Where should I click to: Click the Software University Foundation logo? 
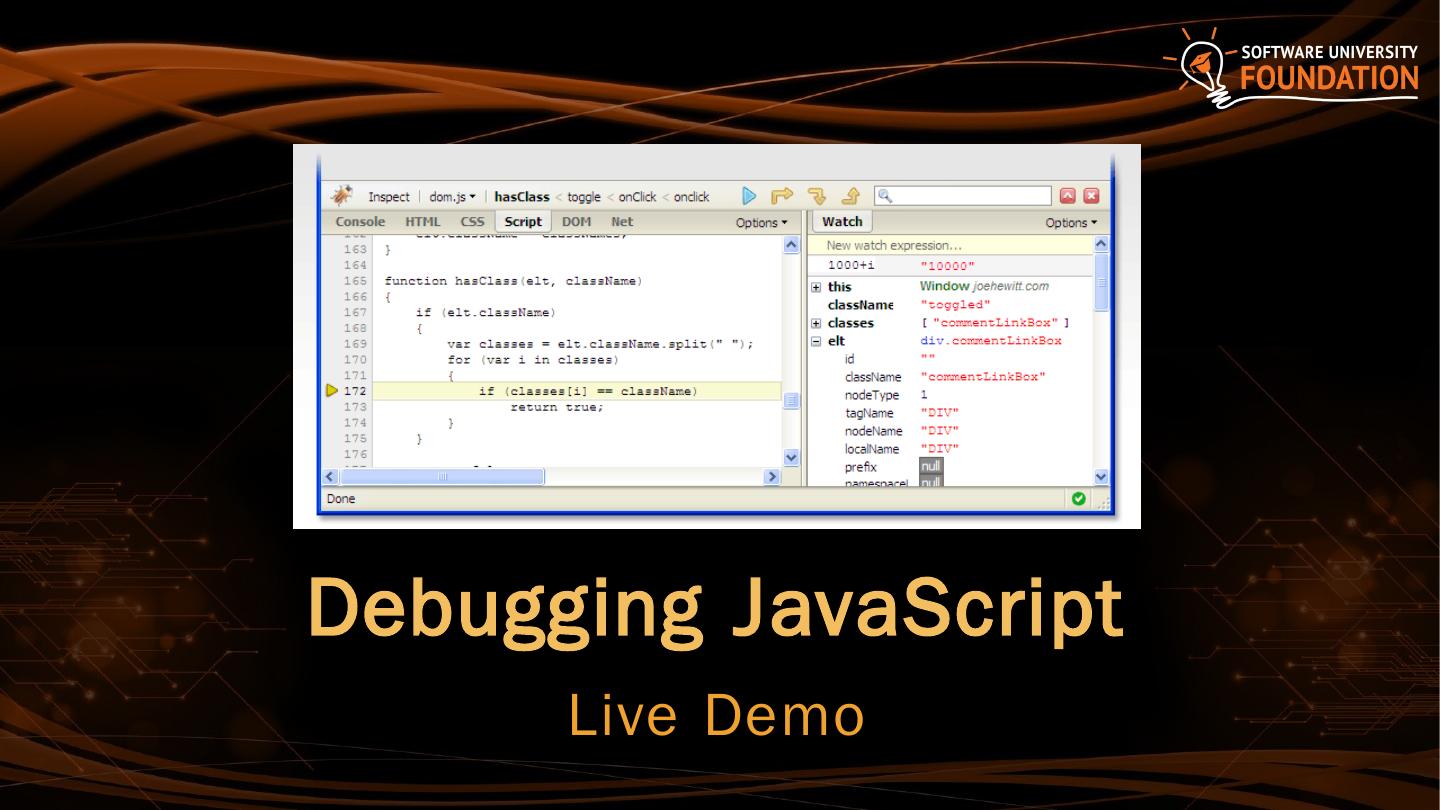pos(1291,66)
